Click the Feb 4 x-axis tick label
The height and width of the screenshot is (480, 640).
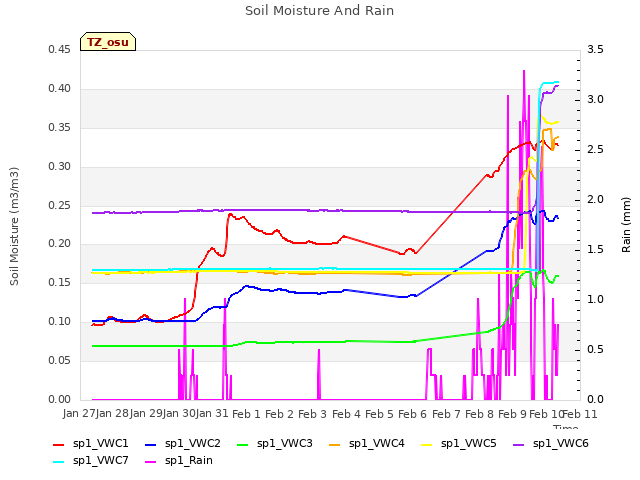(x=346, y=414)
